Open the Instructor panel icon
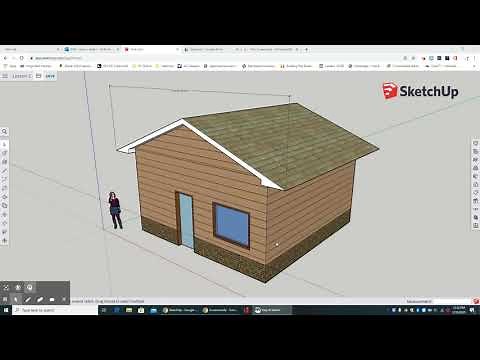 point(476,151)
